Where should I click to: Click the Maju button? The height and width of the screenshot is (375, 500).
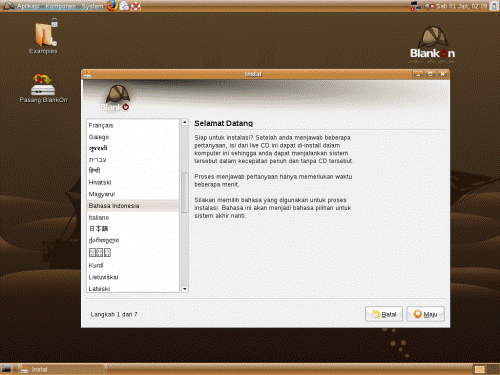click(x=425, y=314)
